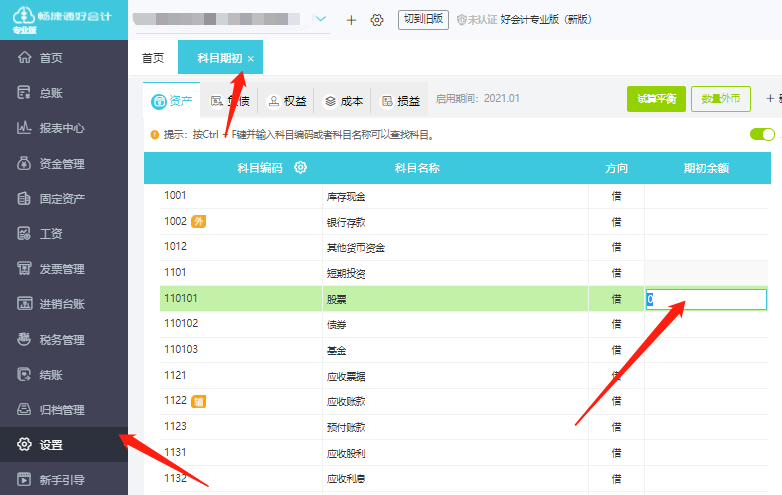
Task: Switch to 负债 category tab
Action: 229,101
